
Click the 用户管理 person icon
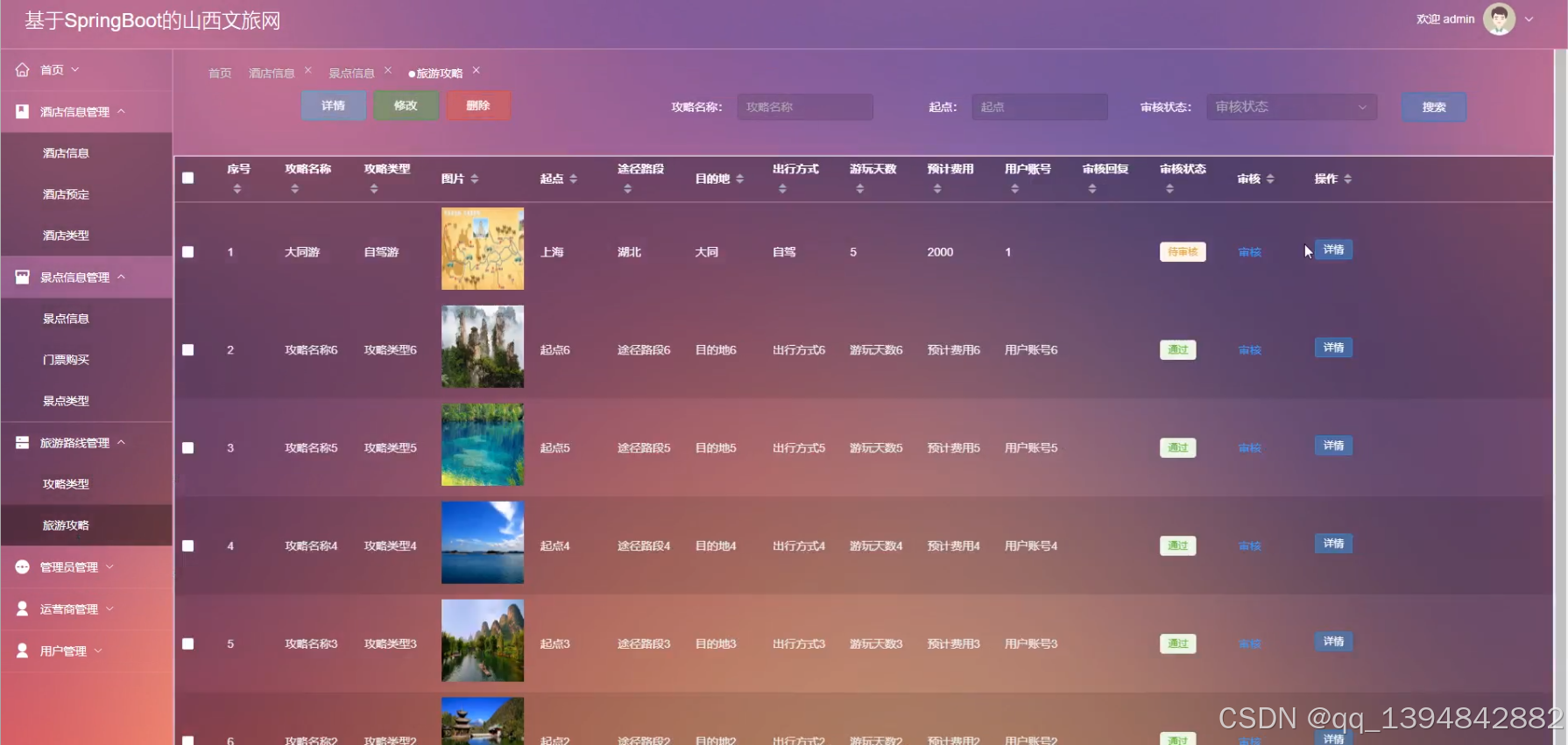(22, 650)
